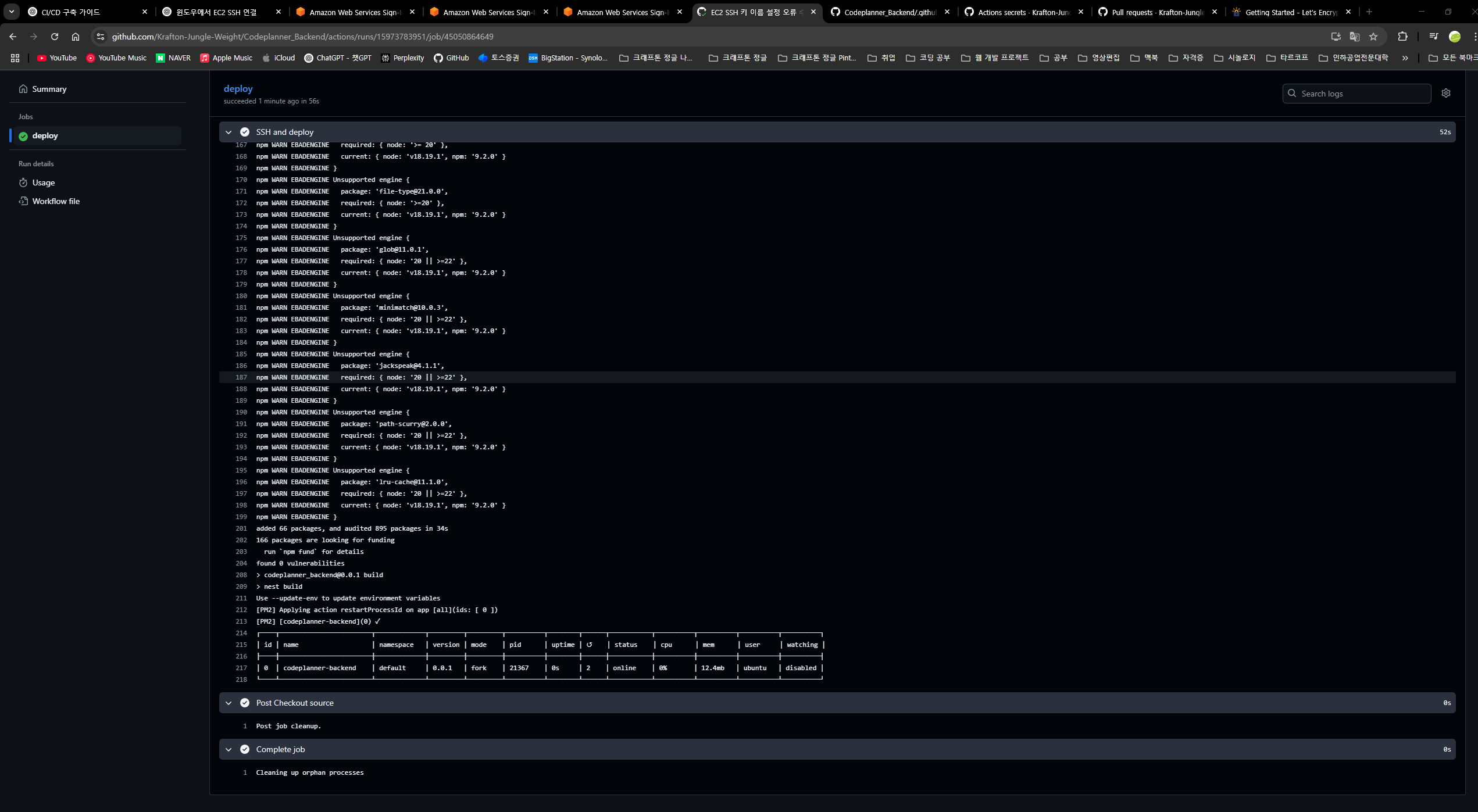Screen dimensions: 1478x812
Task: Open the browser extensions puzzle icon
Action: 1402,37
